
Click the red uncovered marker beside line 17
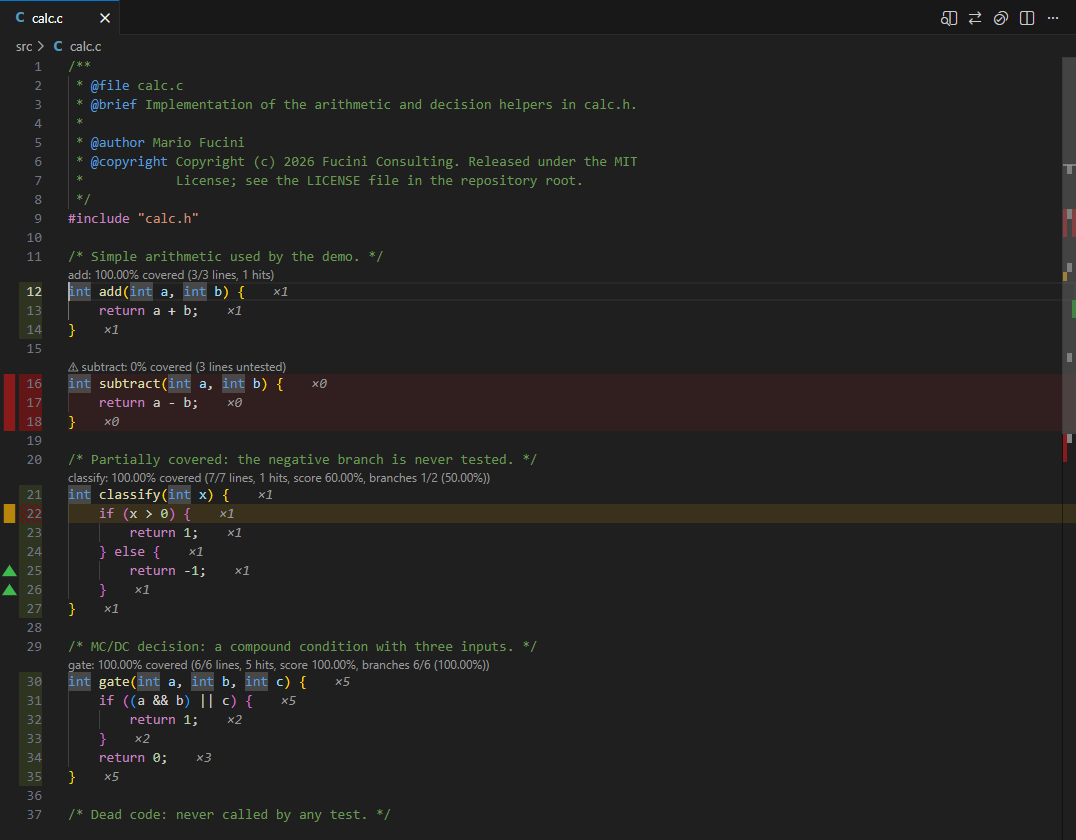(10, 403)
